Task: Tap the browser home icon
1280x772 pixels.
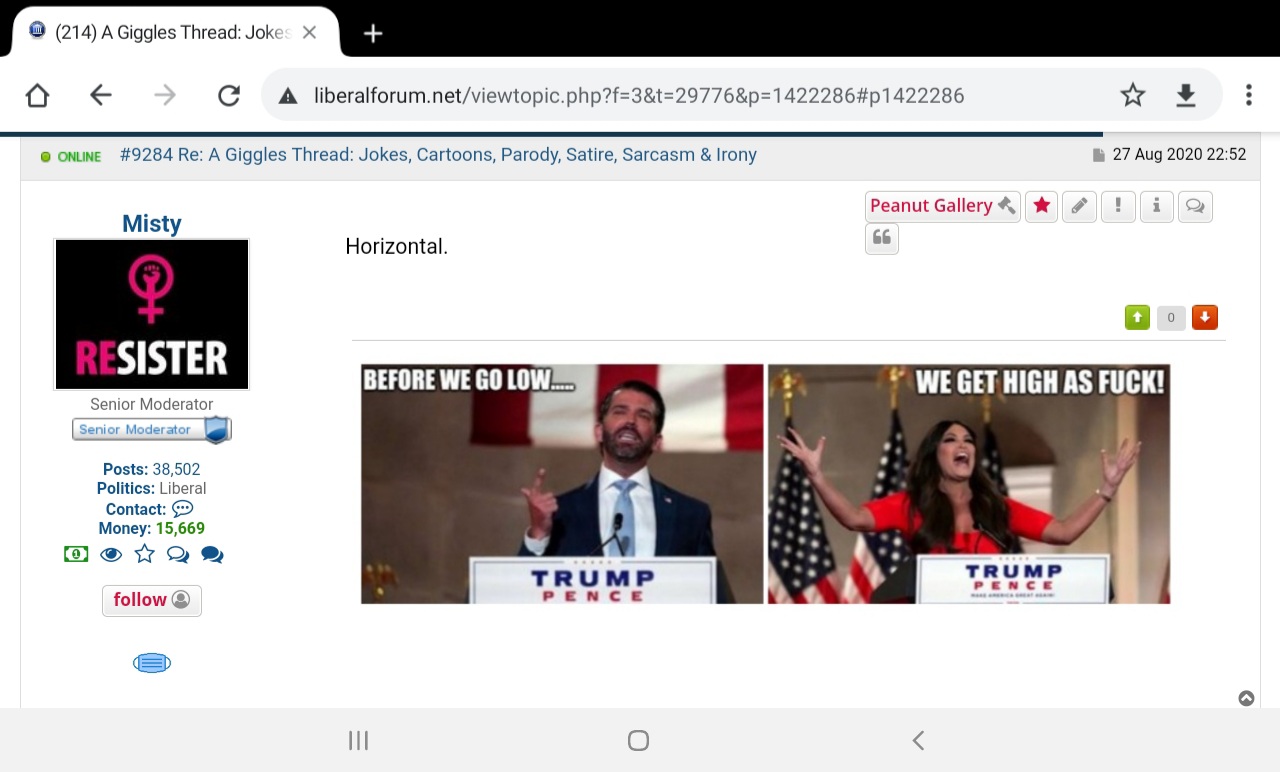Action: pos(37,95)
